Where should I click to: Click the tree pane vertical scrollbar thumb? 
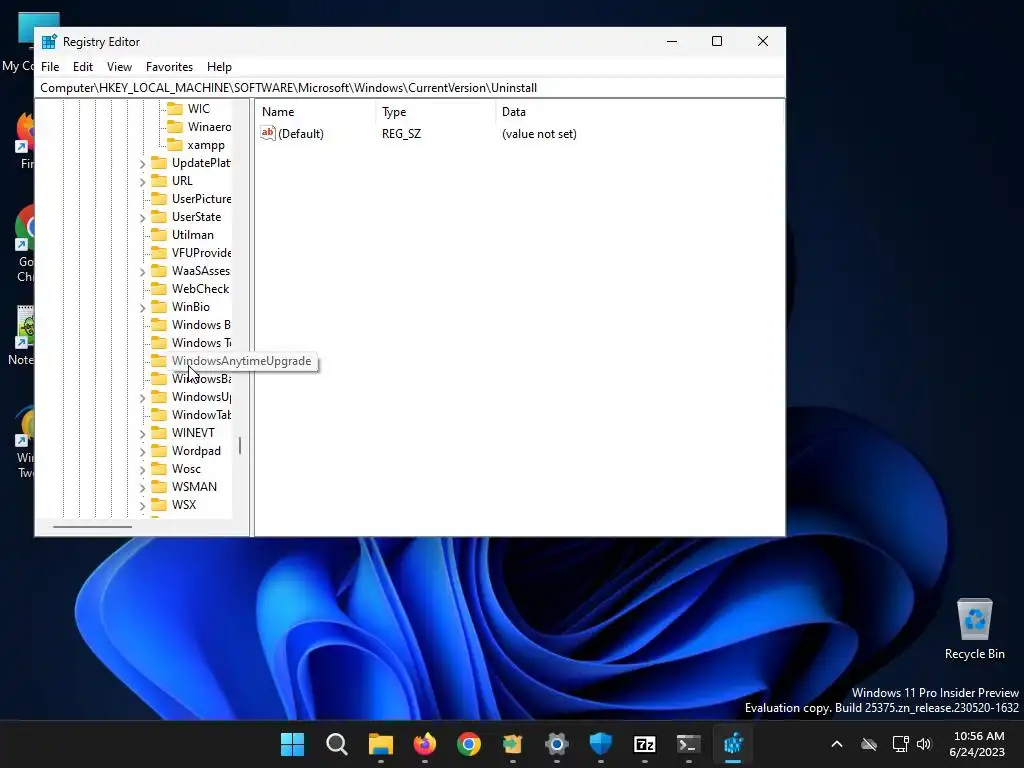point(240,445)
